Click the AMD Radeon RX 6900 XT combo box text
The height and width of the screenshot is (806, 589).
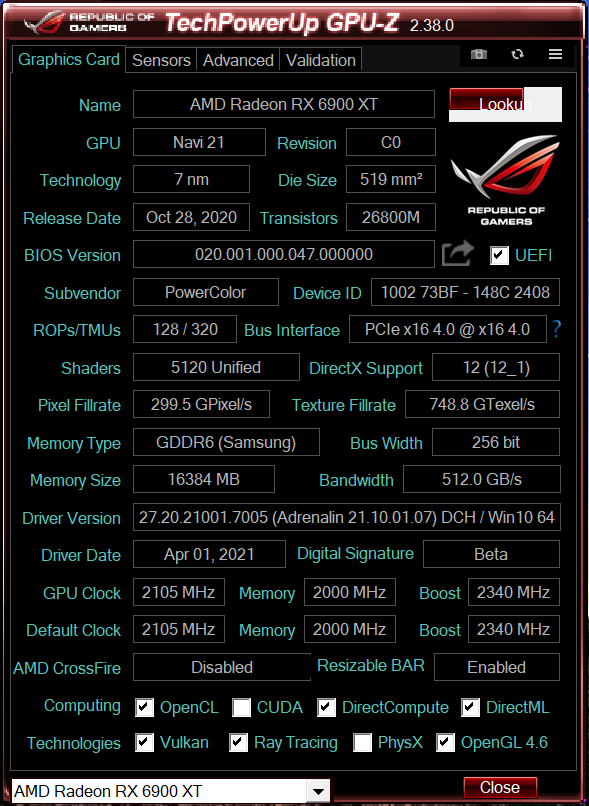[108, 791]
